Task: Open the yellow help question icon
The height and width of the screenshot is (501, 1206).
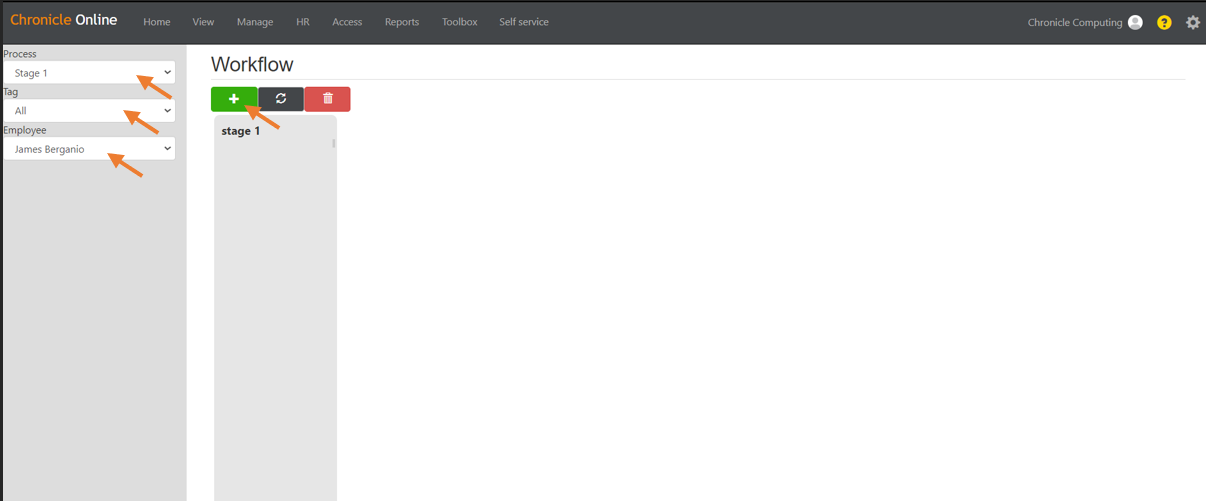Action: pos(1164,22)
